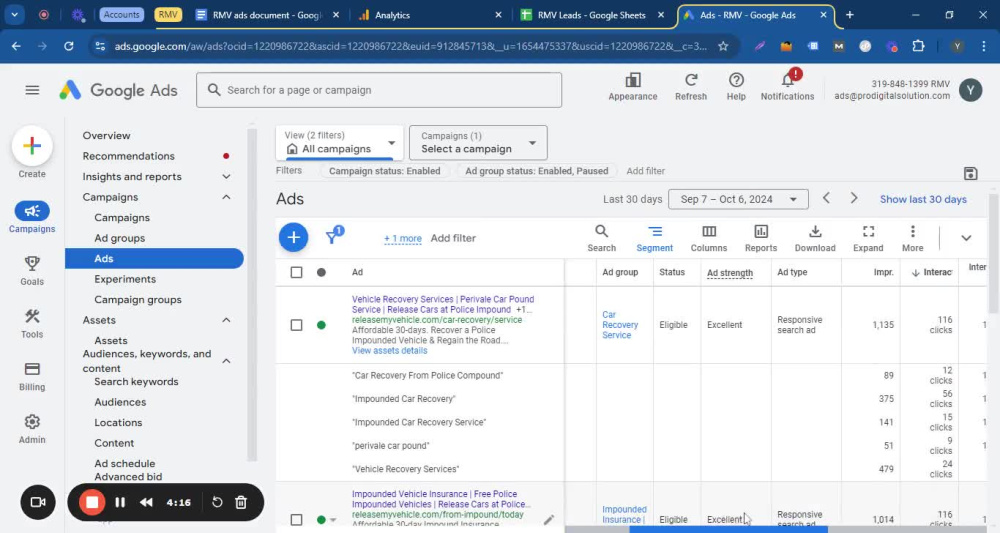Open Experiments in the navigation

pyautogui.click(x=125, y=279)
